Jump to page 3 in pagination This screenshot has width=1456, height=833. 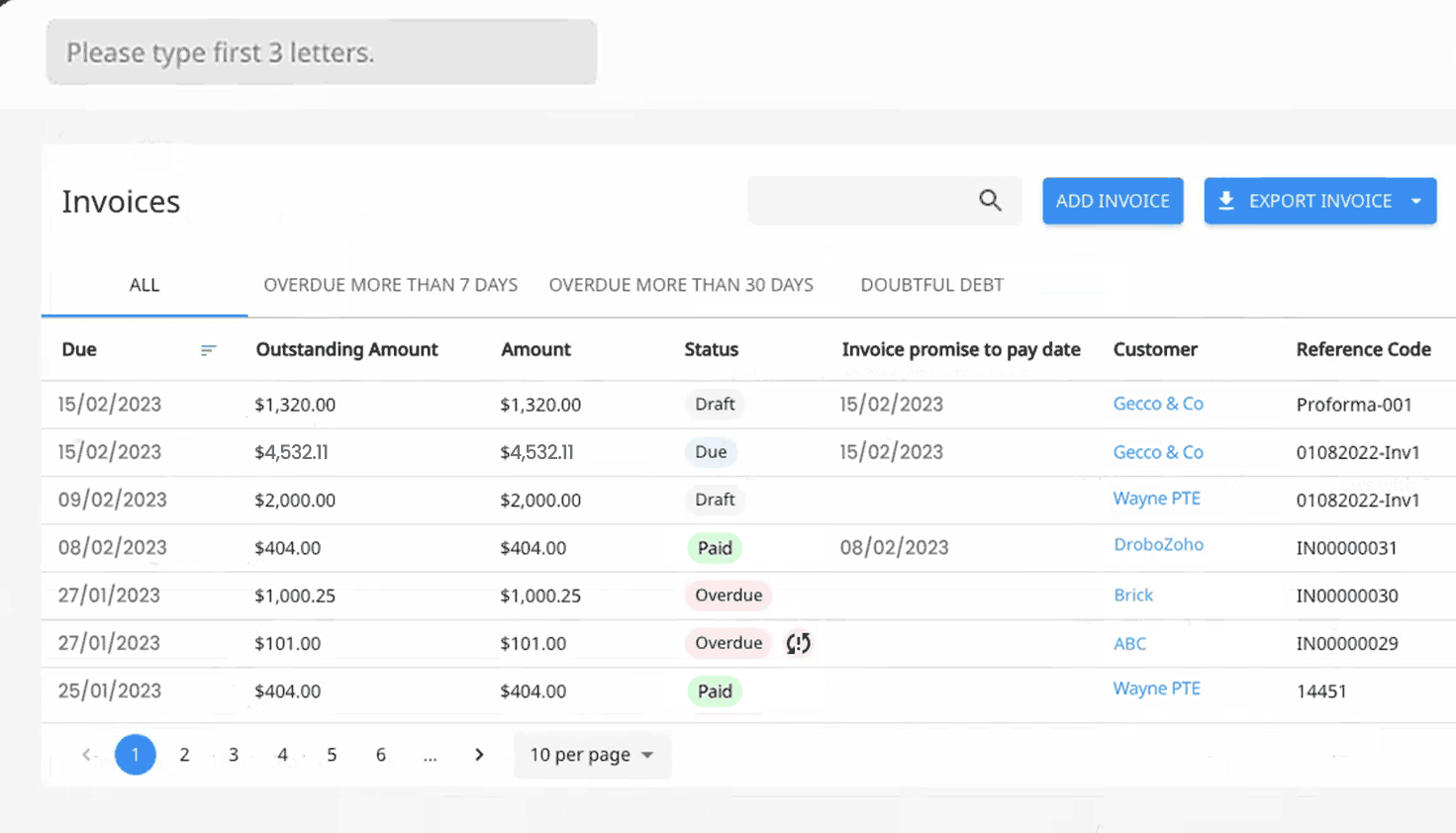(234, 755)
